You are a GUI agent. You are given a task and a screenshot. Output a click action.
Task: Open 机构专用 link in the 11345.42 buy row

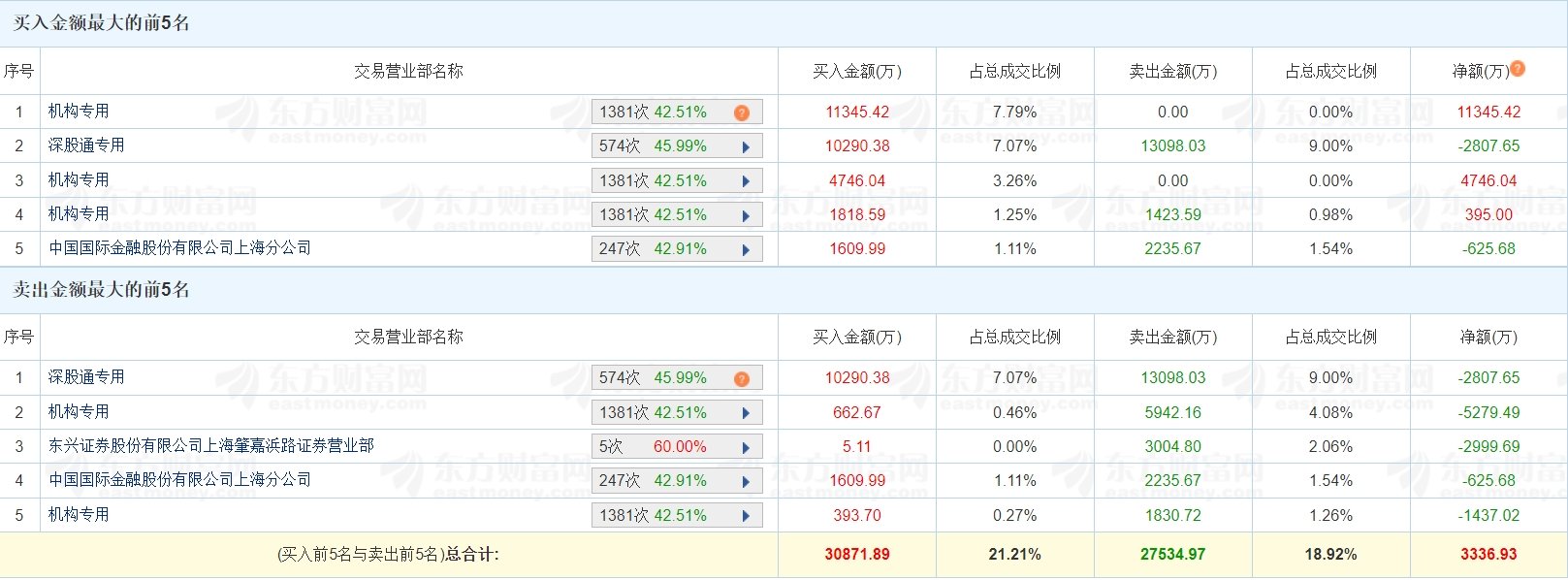click(79, 112)
